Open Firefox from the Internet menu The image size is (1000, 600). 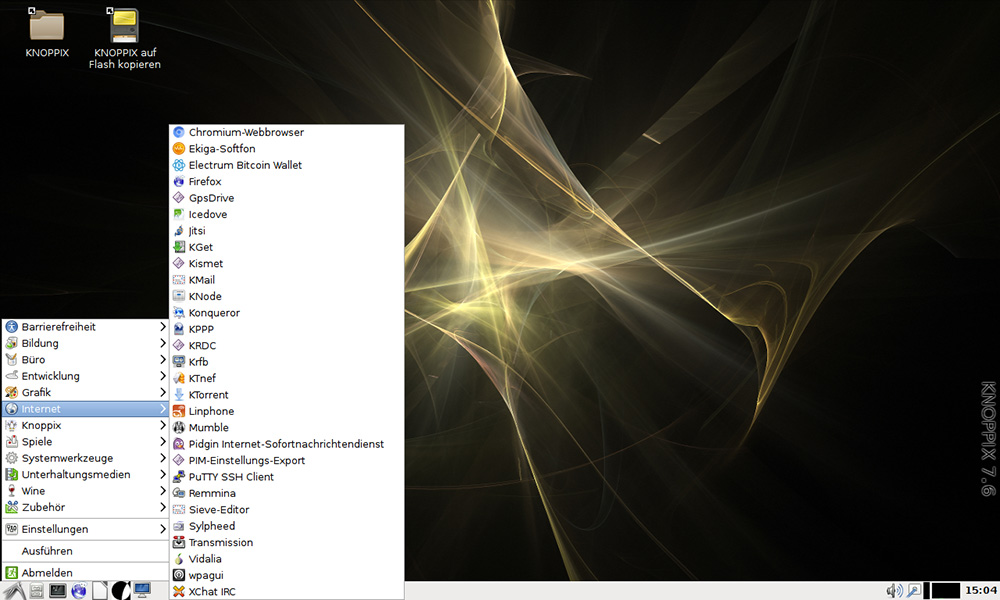pos(204,182)
